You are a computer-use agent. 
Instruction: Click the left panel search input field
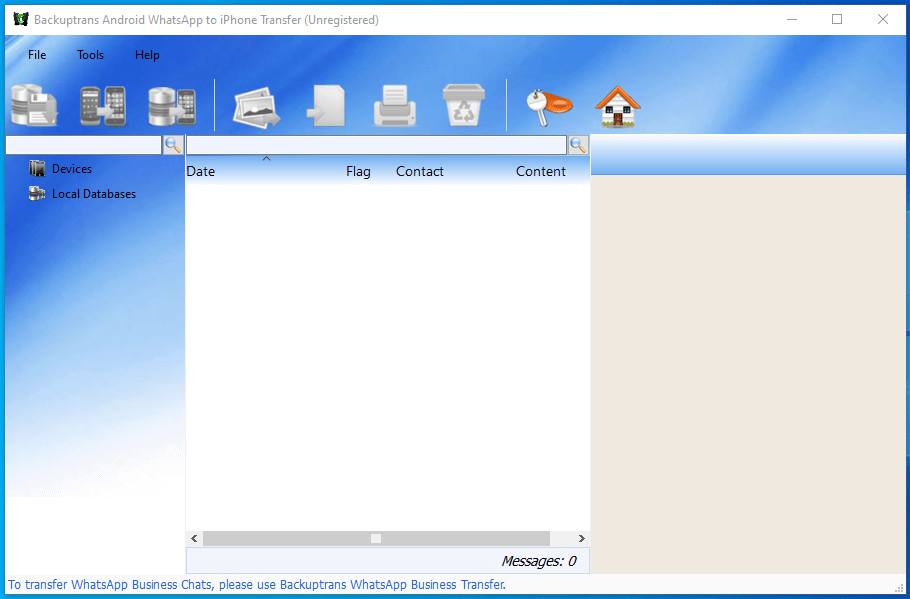point(84,145)
